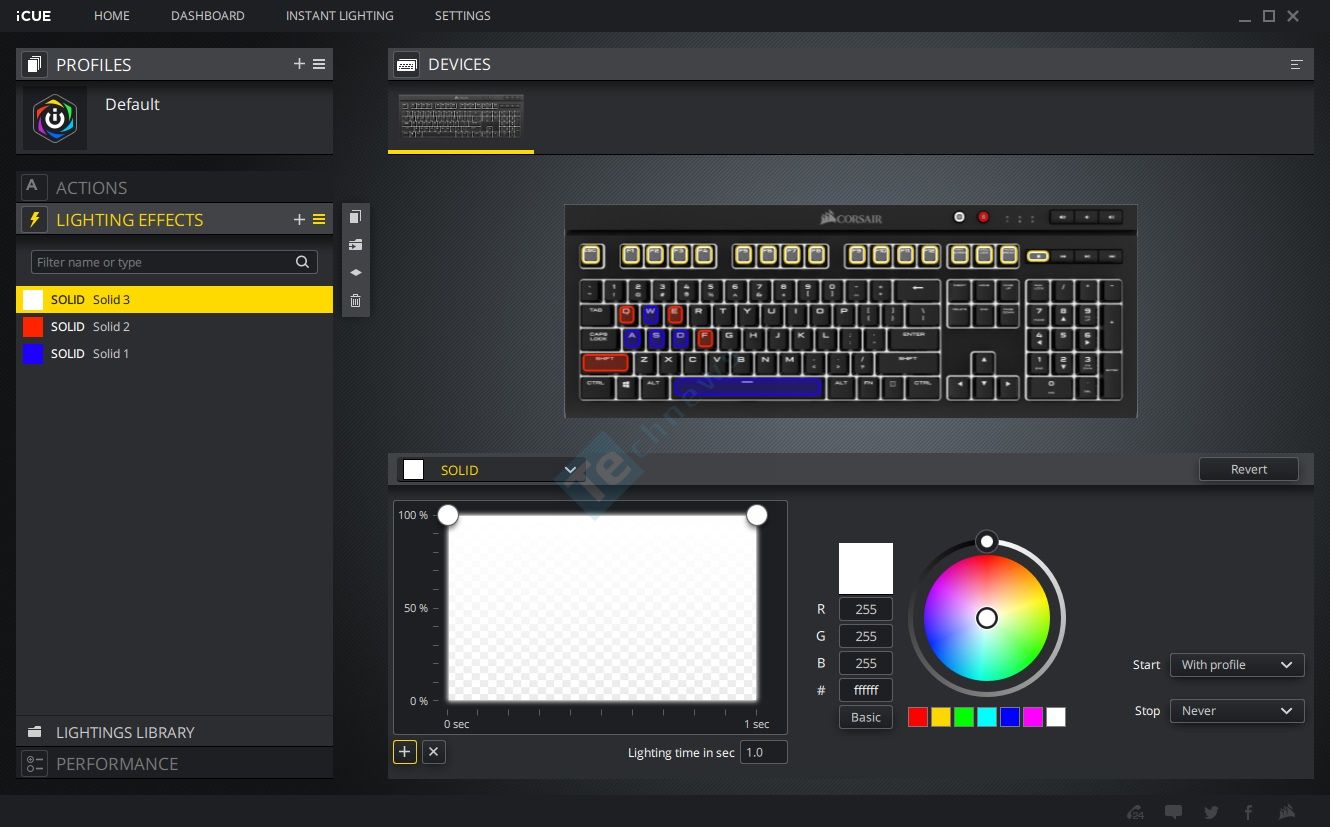Click the copy effect icon in side toolbar
Screen dimensions: 1330x827
pyautogui.click(x=355, y=217)
